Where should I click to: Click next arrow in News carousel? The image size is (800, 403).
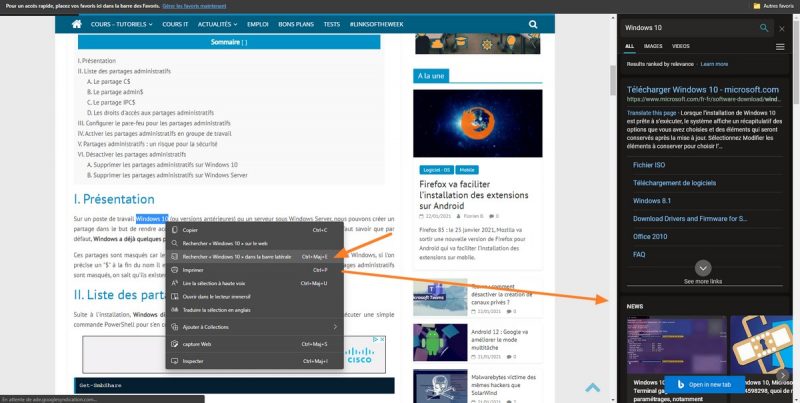785,375
